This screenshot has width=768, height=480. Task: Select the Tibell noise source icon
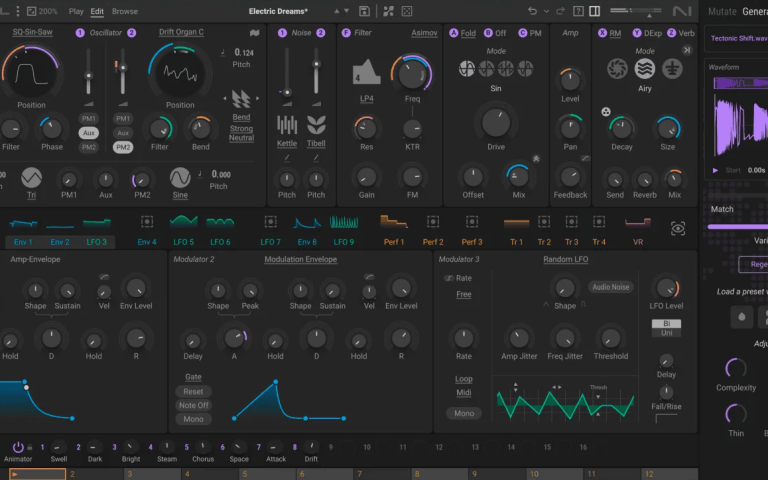(x=316, y=125)
